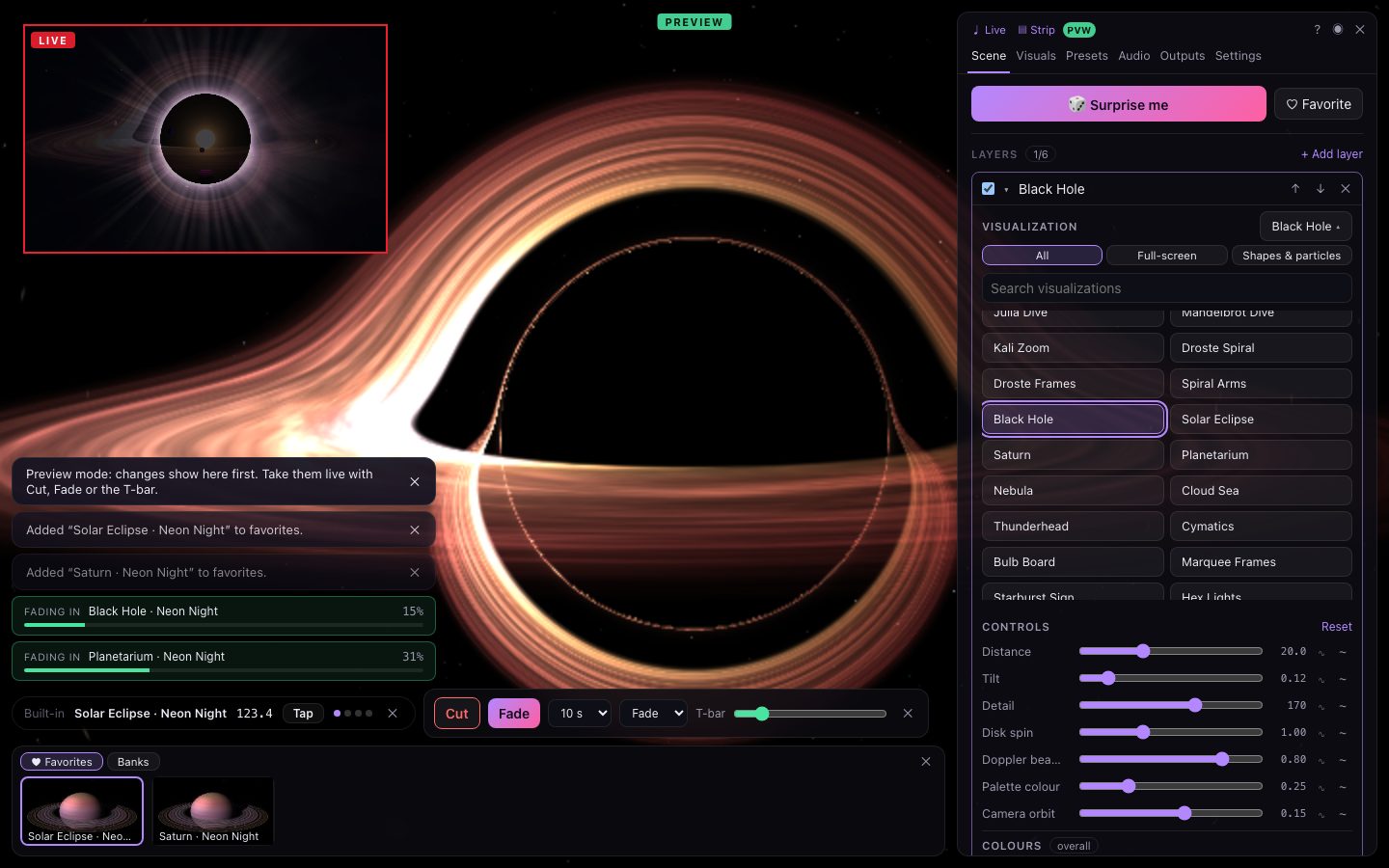Toggle the Strip view button
Screen dimensions: 1389x868
(x=1036, y=30)
